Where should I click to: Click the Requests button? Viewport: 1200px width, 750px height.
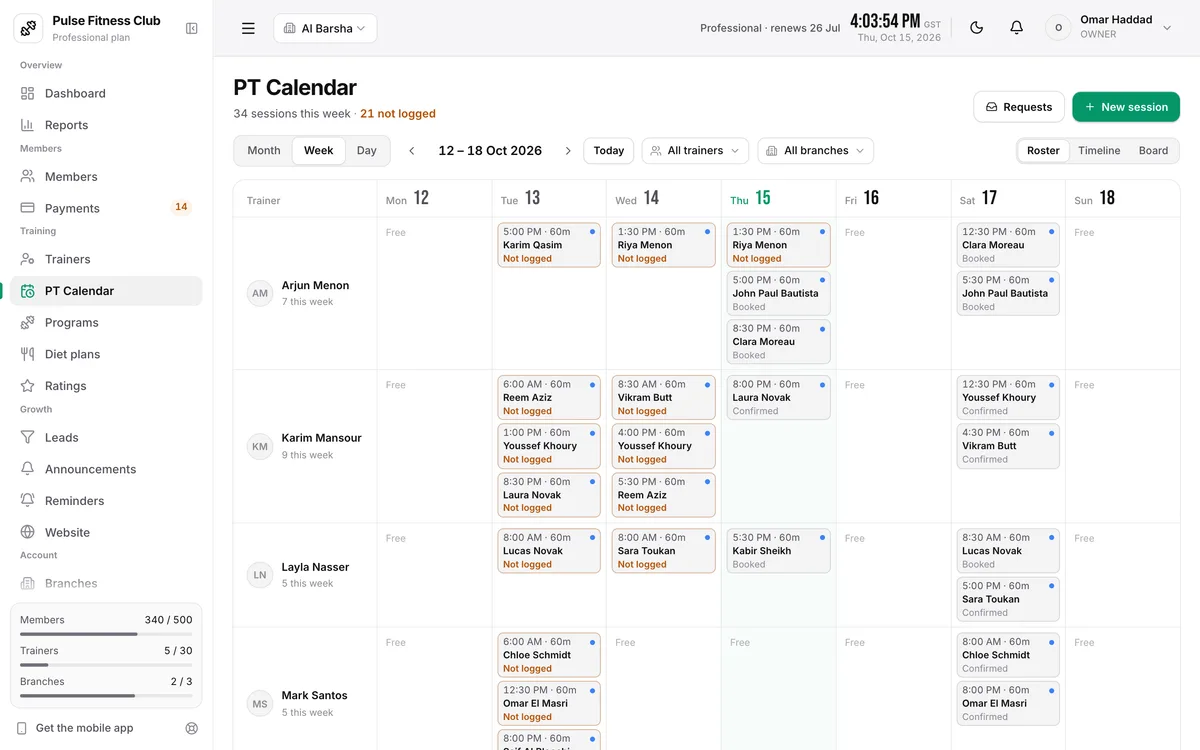[1018, 107]
